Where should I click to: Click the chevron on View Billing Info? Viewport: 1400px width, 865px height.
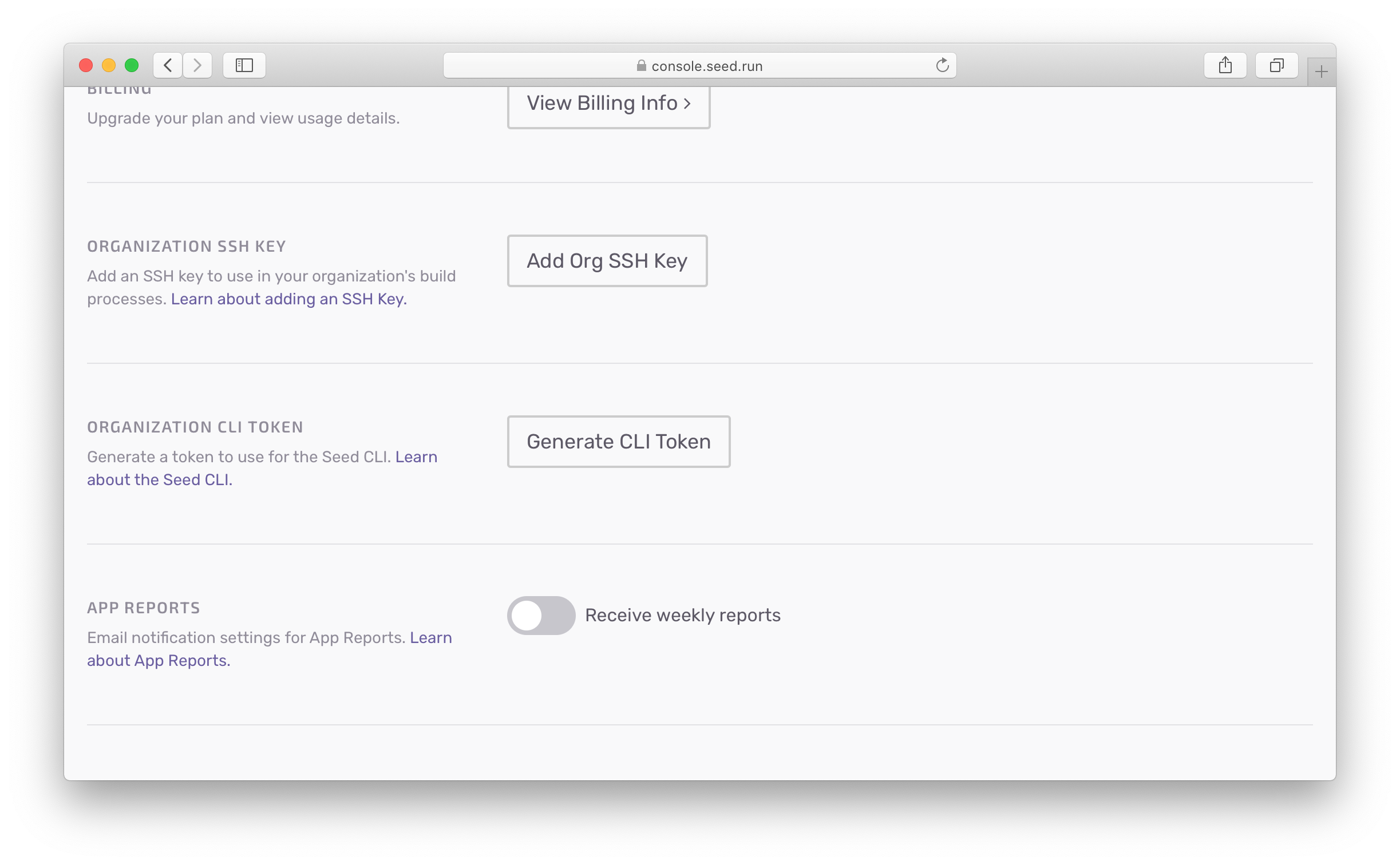click(x=687, y=104)
